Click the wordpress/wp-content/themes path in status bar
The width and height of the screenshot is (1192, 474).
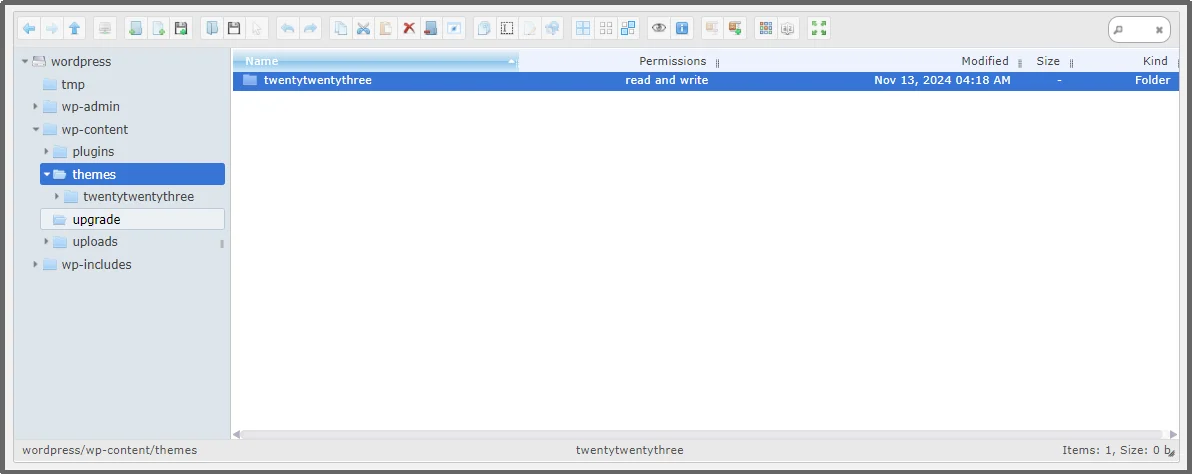point(109,450)
